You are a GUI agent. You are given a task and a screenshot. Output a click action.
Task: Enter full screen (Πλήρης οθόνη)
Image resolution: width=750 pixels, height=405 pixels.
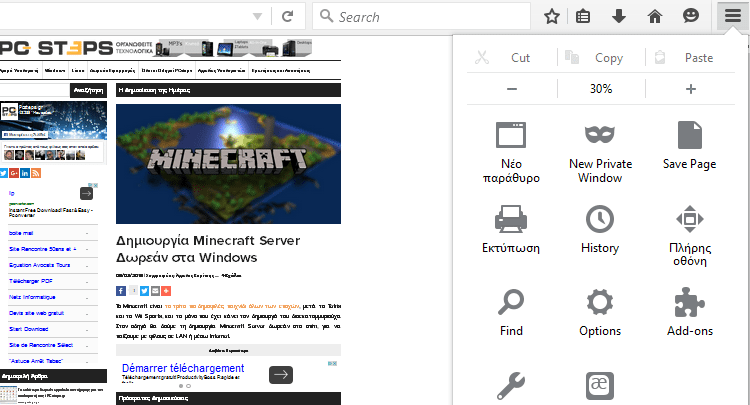point(690,235)
